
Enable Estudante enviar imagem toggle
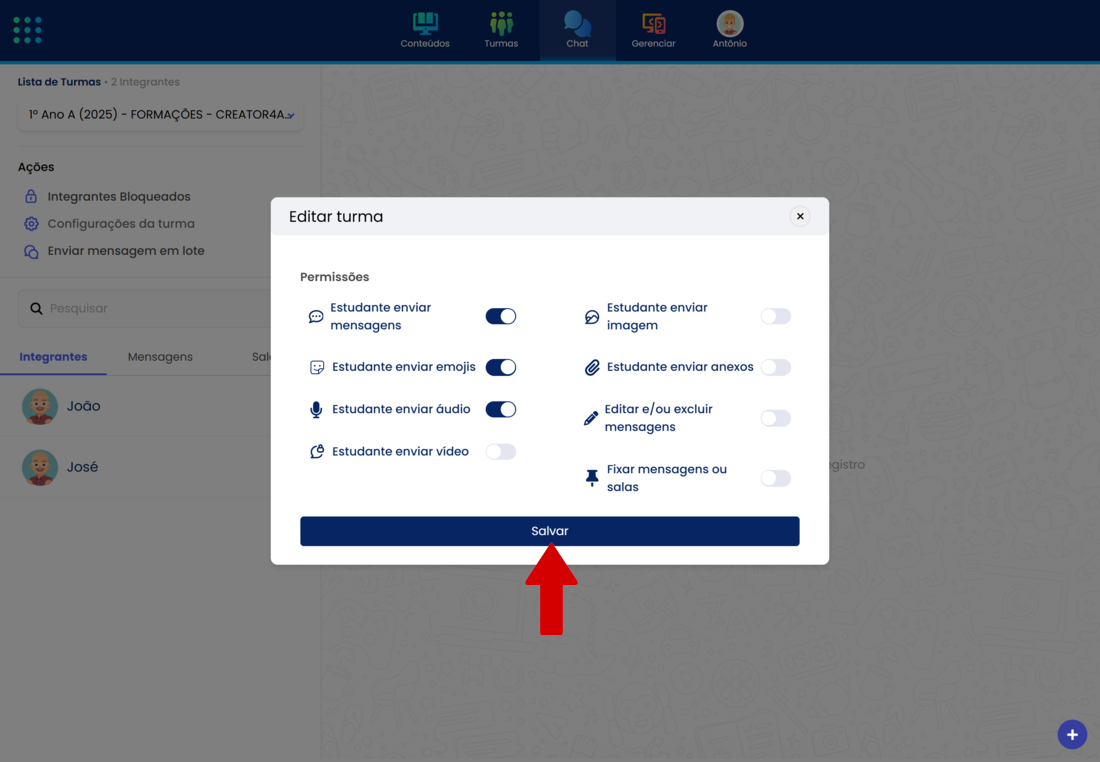(775, 316)
